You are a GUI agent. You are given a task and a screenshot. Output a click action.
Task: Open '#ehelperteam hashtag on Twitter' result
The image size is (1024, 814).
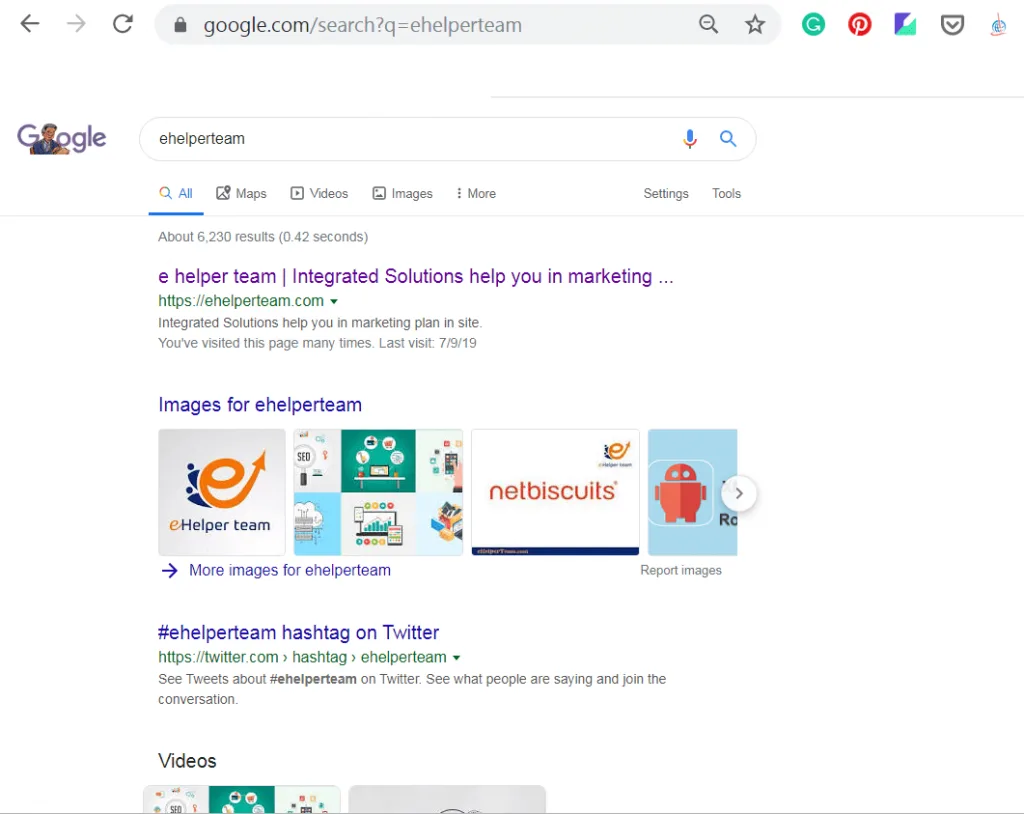pyautogui.click(x=298, y=632)
